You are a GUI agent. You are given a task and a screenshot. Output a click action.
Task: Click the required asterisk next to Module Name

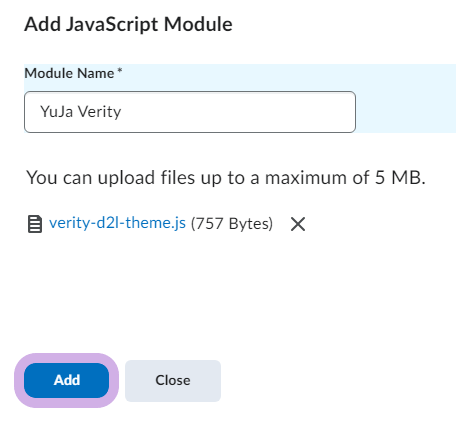click(x=120, y=71)
